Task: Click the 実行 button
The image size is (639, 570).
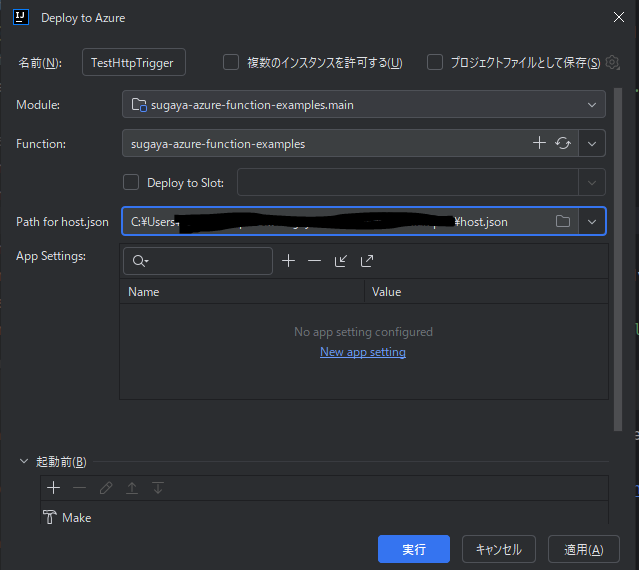Action: click(414, 549)
